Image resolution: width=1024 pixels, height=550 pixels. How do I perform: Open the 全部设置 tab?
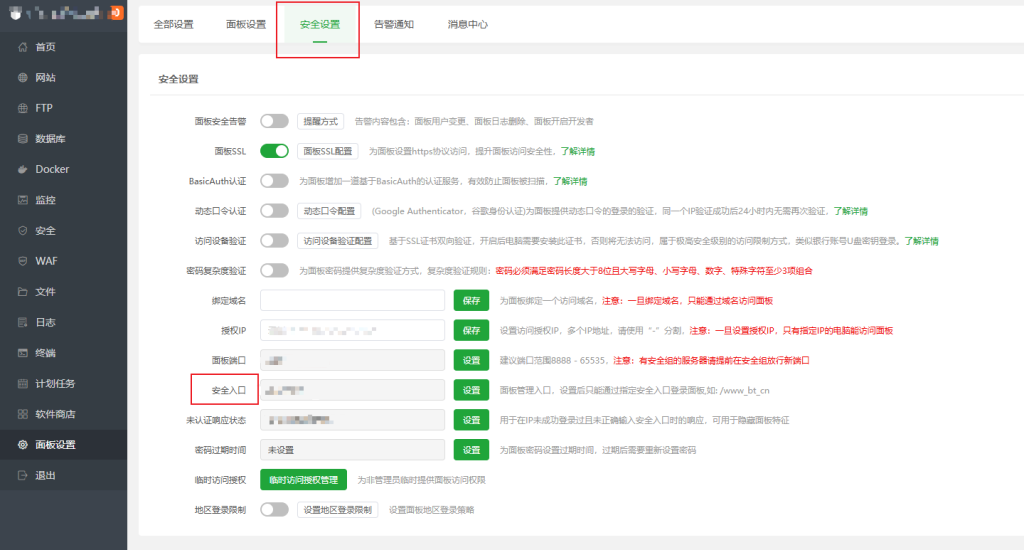(174, 25)
